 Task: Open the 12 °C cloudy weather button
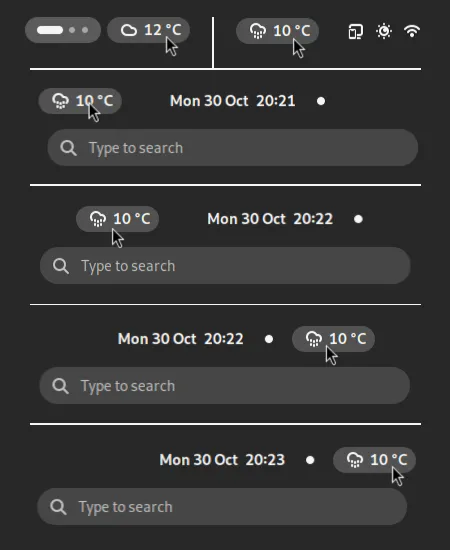[x=148, y=30]
